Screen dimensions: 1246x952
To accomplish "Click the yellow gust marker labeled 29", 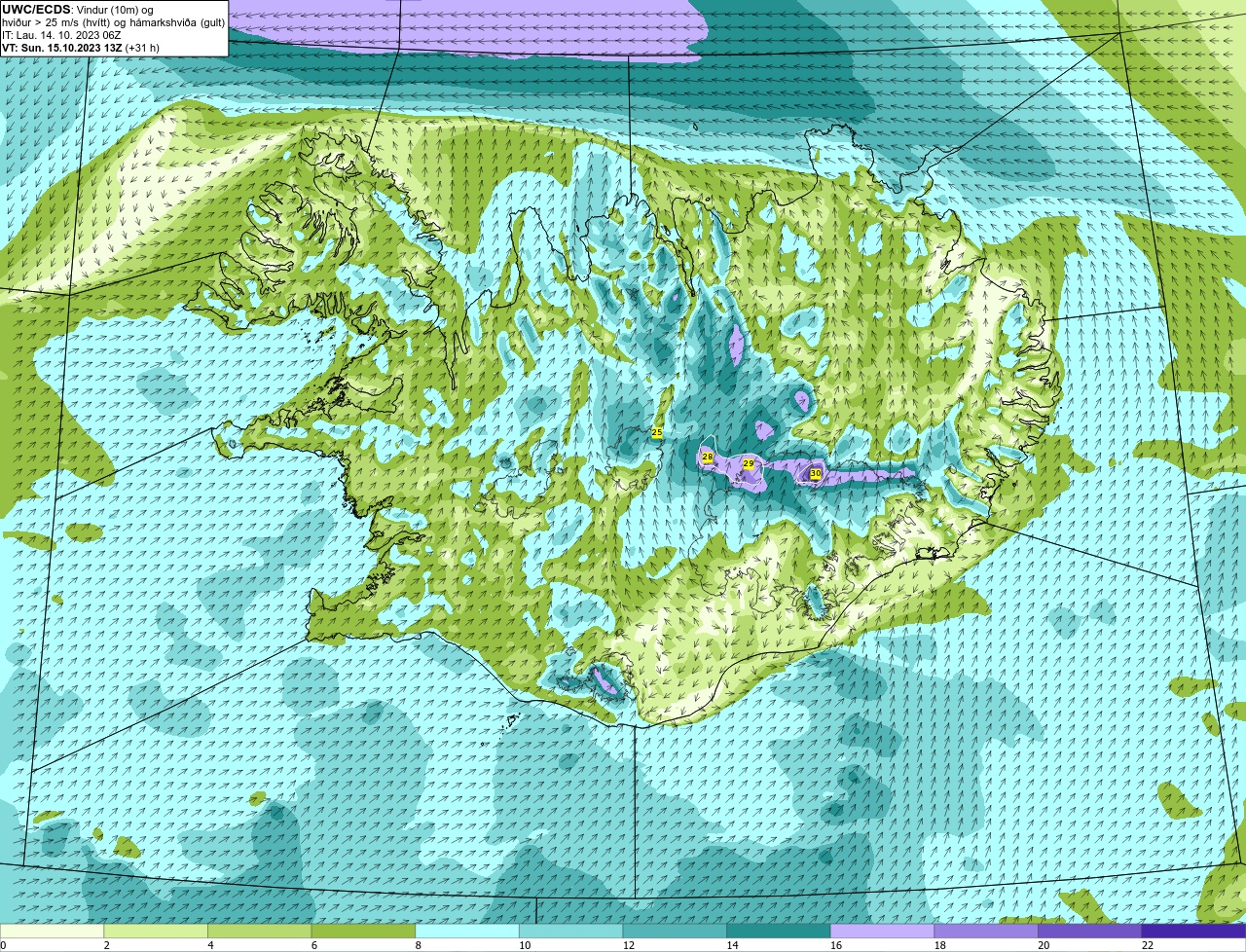I will point(749,464).
